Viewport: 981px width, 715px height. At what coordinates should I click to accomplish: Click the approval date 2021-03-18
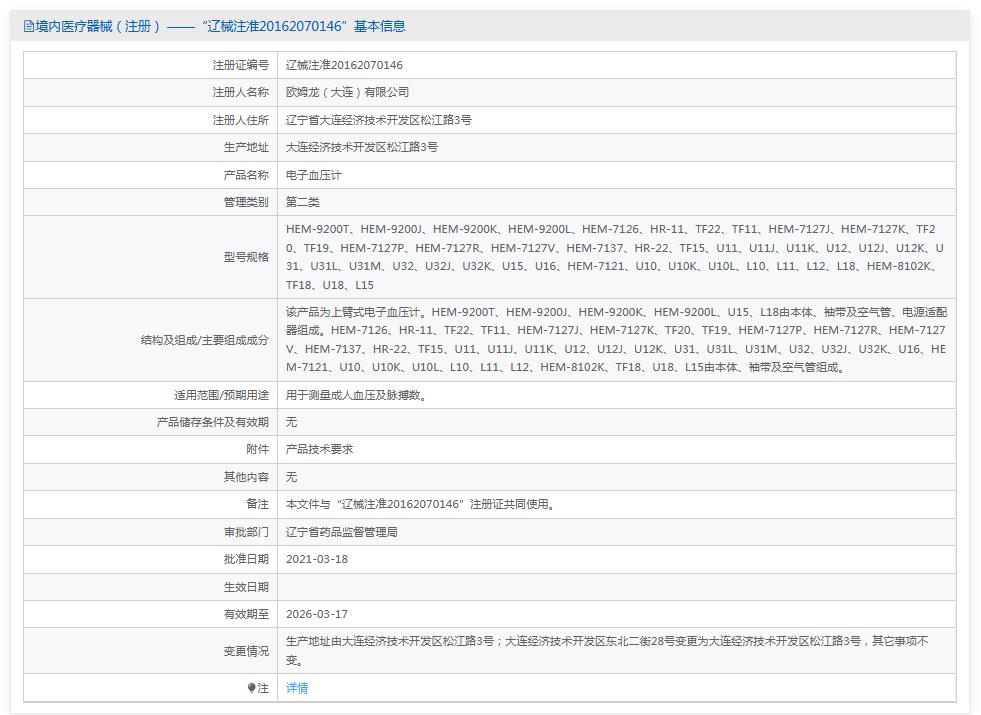(x=317, y=559)
